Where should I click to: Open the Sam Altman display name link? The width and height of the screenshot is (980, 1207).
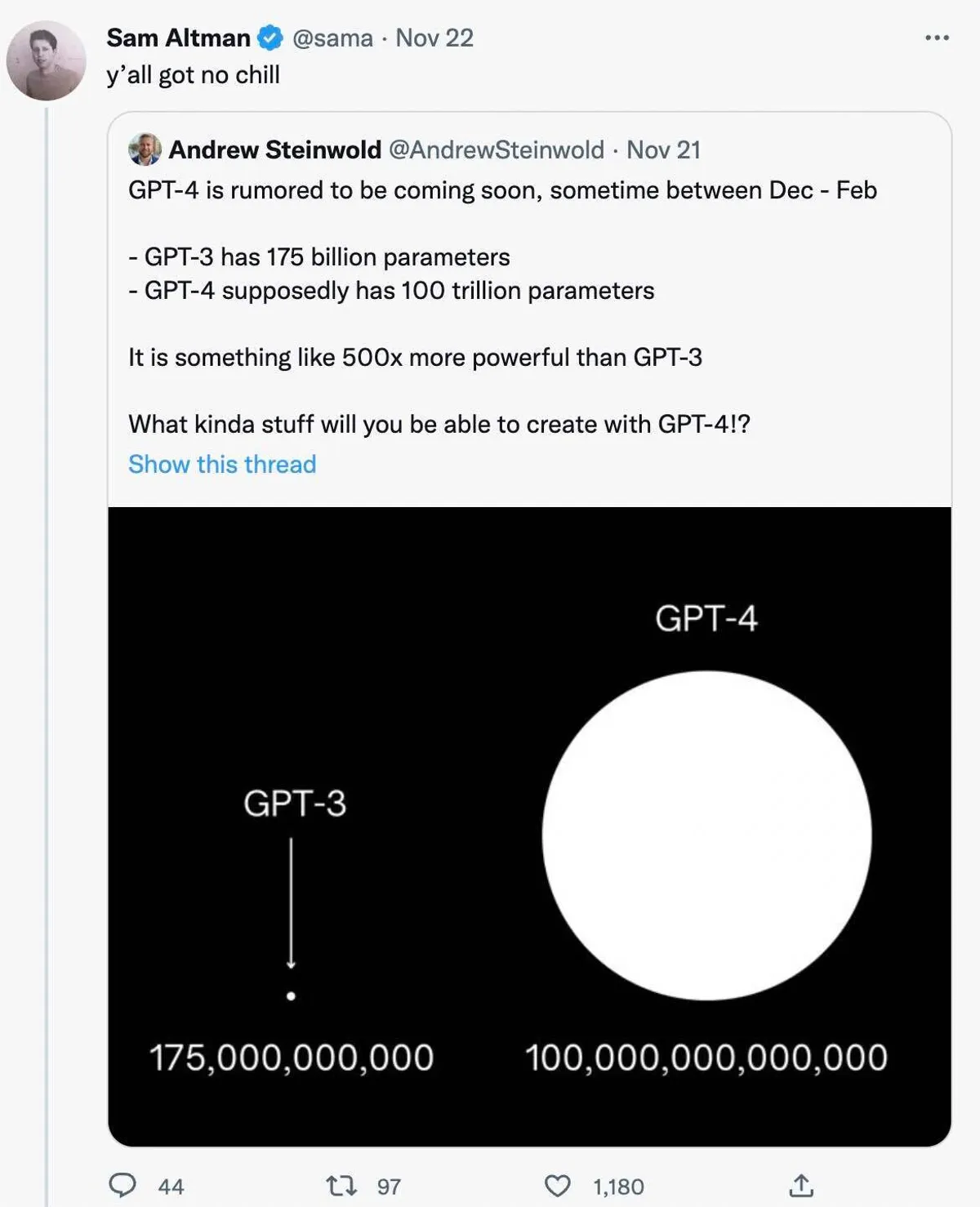178,38
